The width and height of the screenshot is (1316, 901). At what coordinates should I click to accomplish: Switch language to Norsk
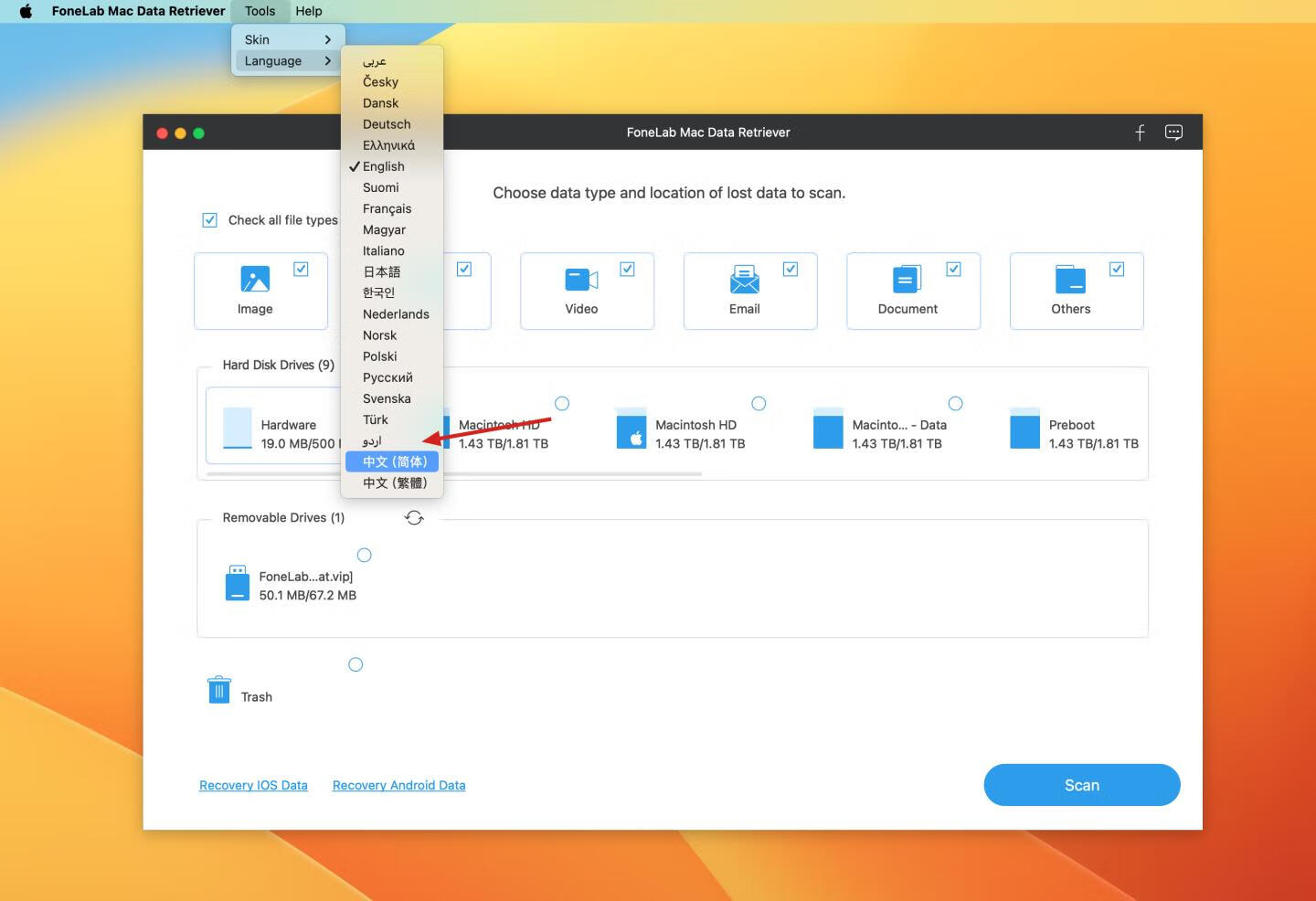point(392,335)
